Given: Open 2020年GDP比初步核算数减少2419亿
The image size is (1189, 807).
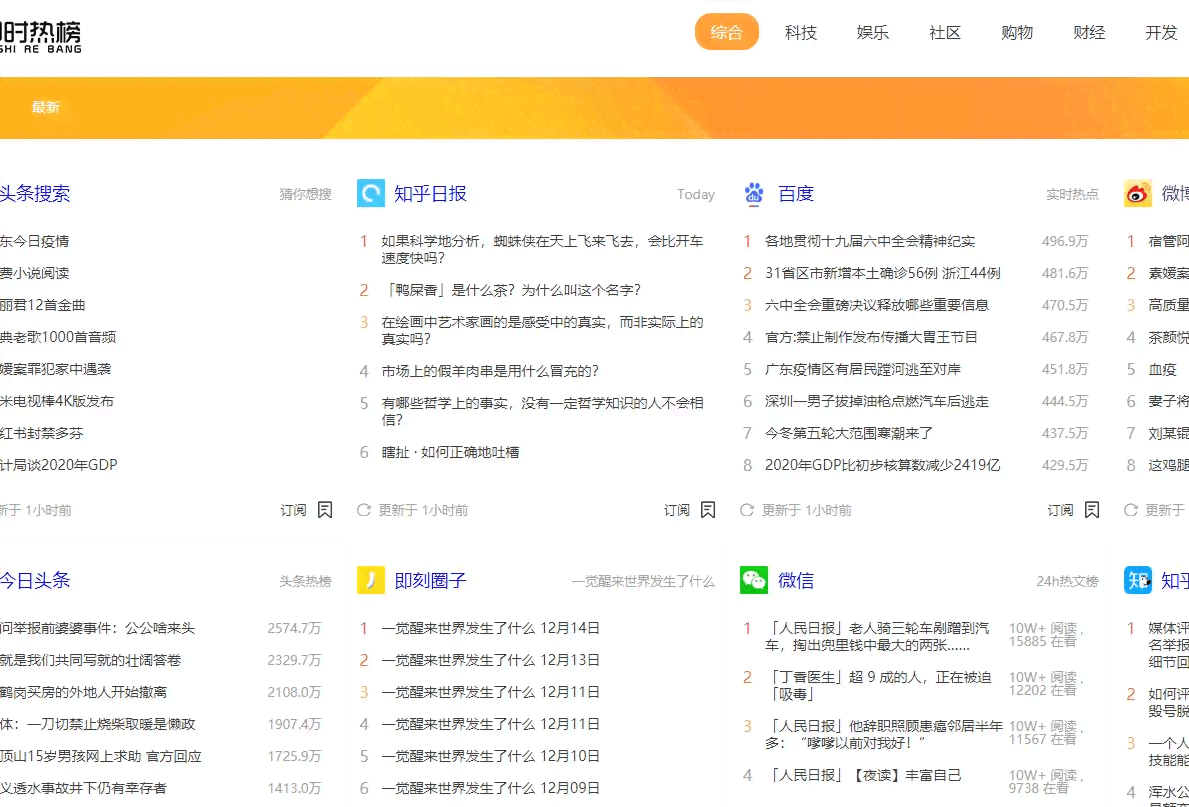Looking at the screenshot, I should point(883,465).
